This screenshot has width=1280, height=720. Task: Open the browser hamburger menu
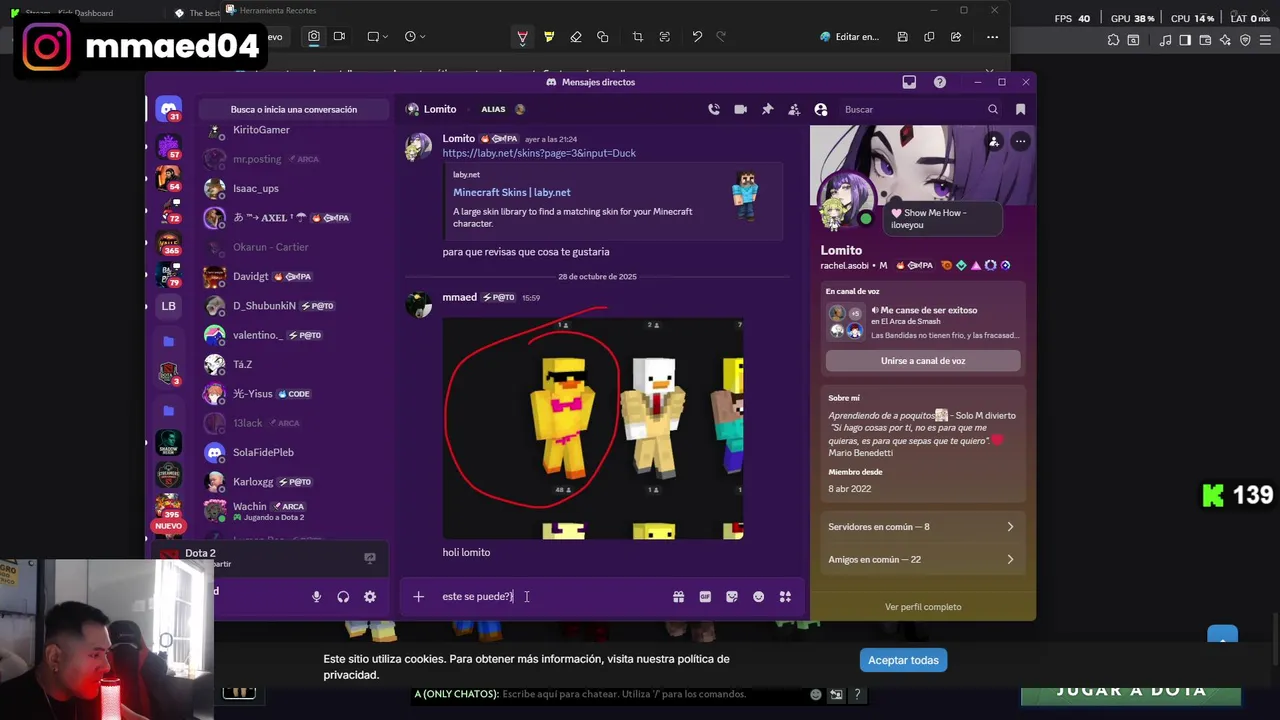coord(1264,40)
